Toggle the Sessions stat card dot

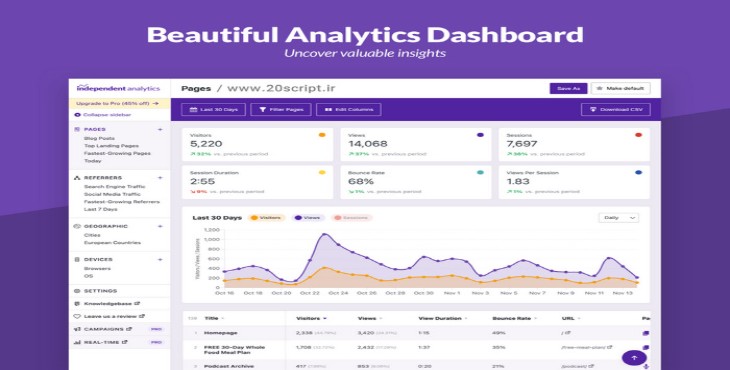(x=638, y=135)
